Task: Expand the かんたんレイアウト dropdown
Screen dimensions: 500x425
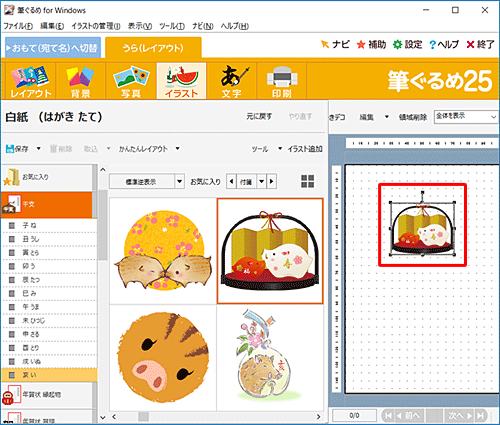Action: (178, 149)
